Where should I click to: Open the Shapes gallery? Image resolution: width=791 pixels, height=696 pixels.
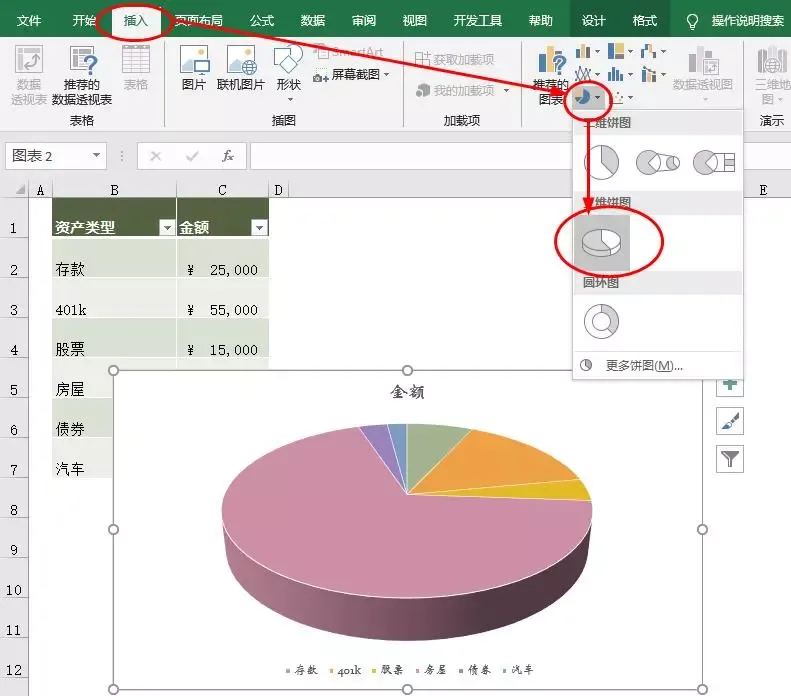click(289, 73)
